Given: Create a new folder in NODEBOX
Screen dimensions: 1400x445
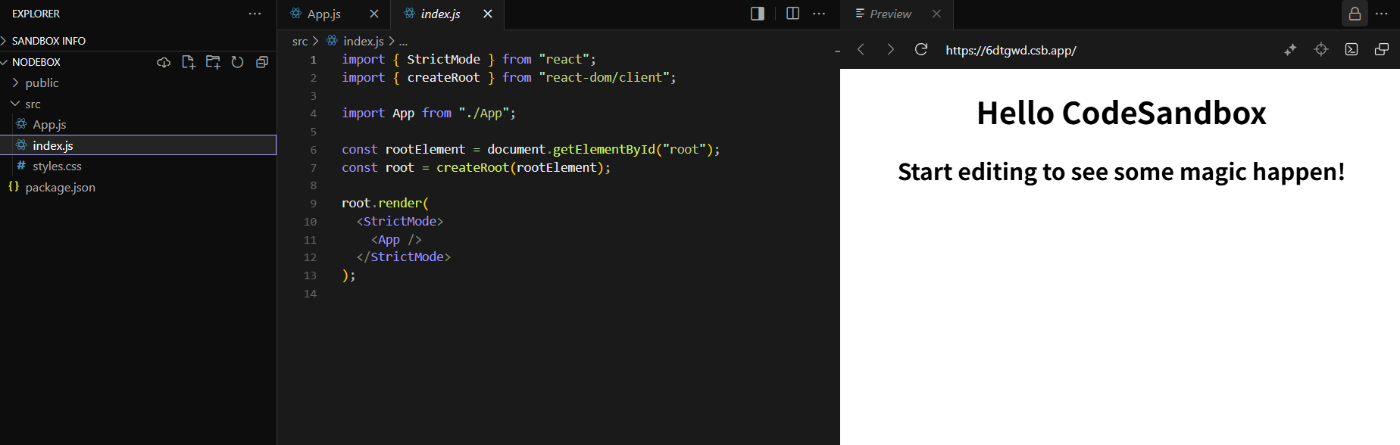Looking at the screenshot, I should coord(213,62).
